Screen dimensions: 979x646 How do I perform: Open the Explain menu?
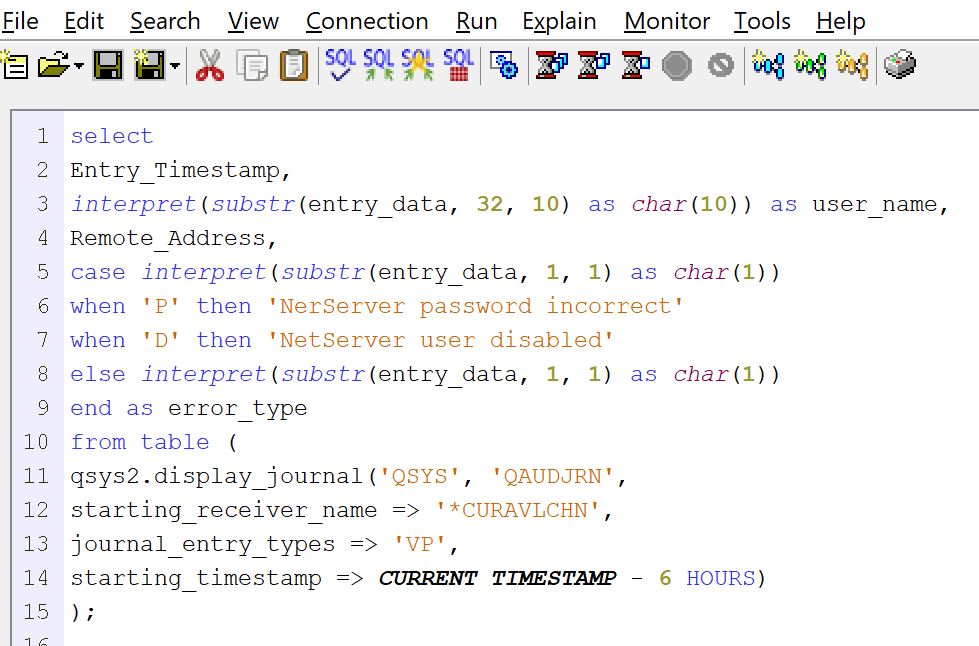tap(559, 21)
